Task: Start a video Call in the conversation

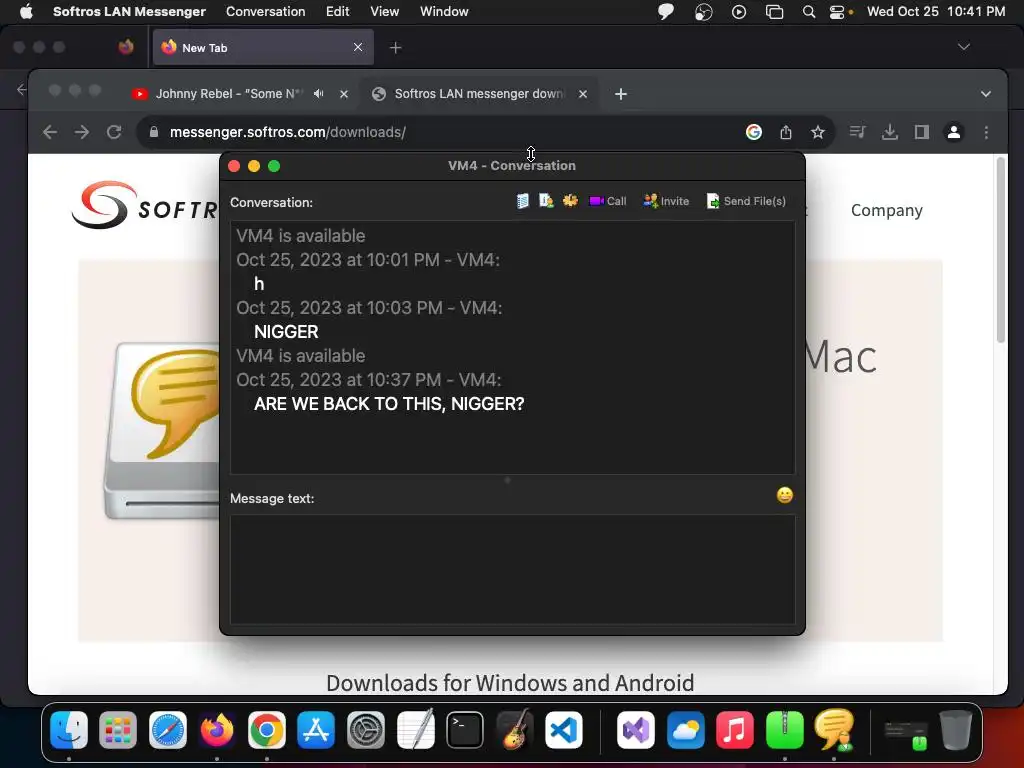Action: (607, 201)
